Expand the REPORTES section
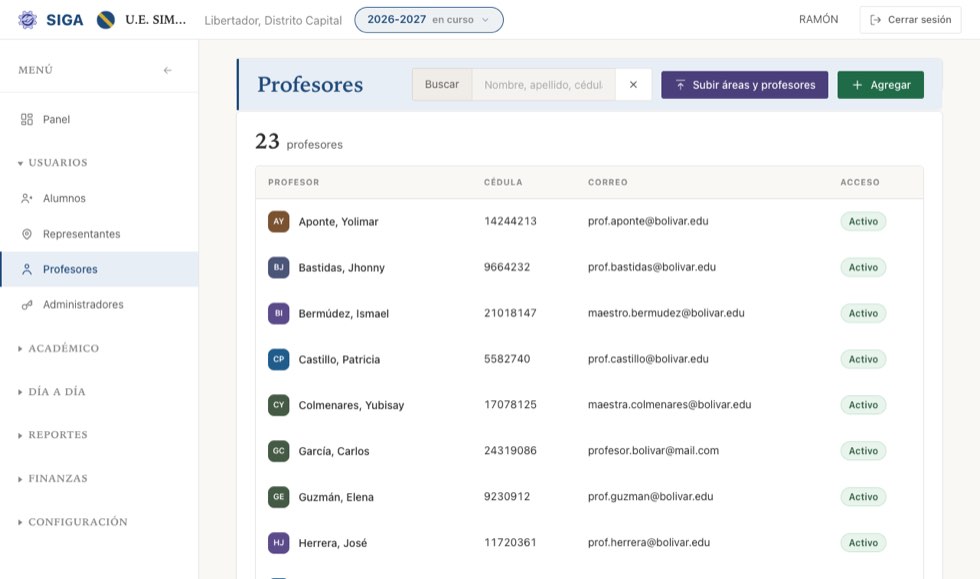This screenshot has height=579, width=980. (53, 435)
